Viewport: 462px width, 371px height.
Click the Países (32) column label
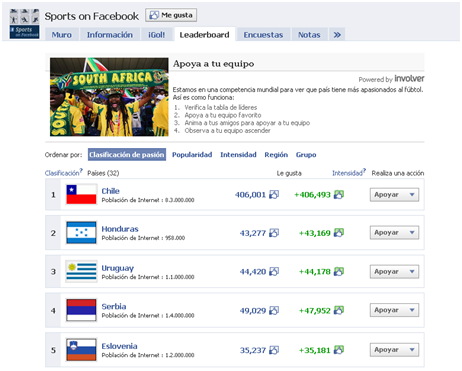pos(103,173)
